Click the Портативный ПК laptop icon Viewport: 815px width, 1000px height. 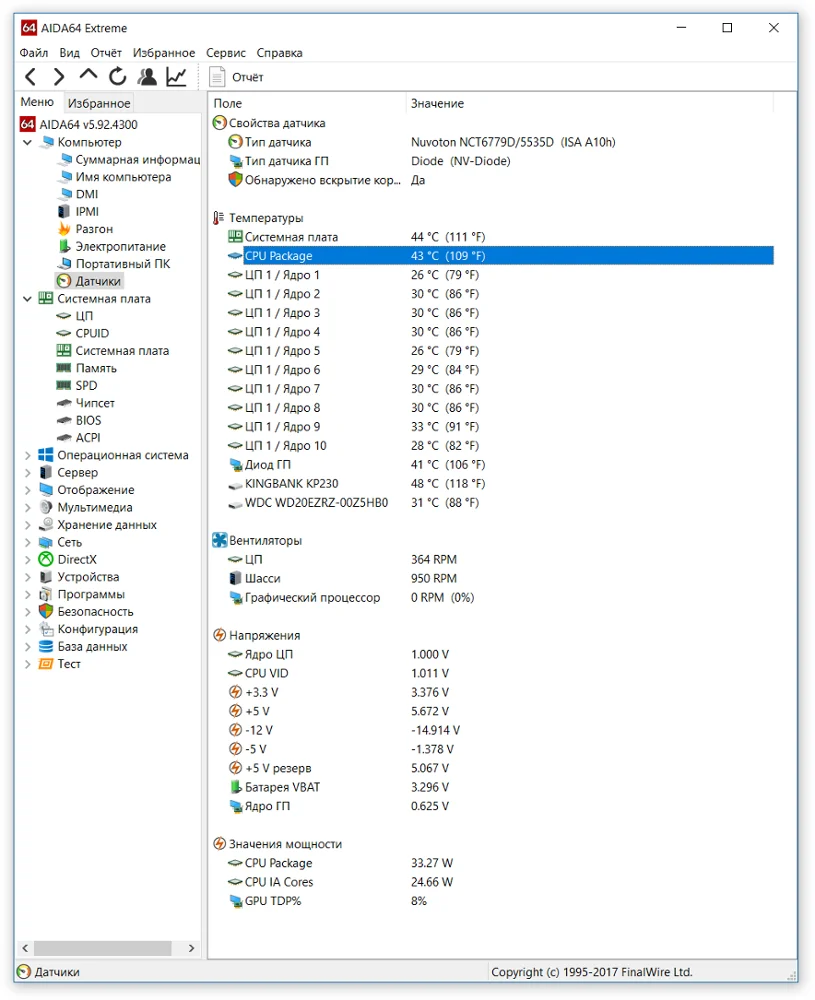pos(64,263)
